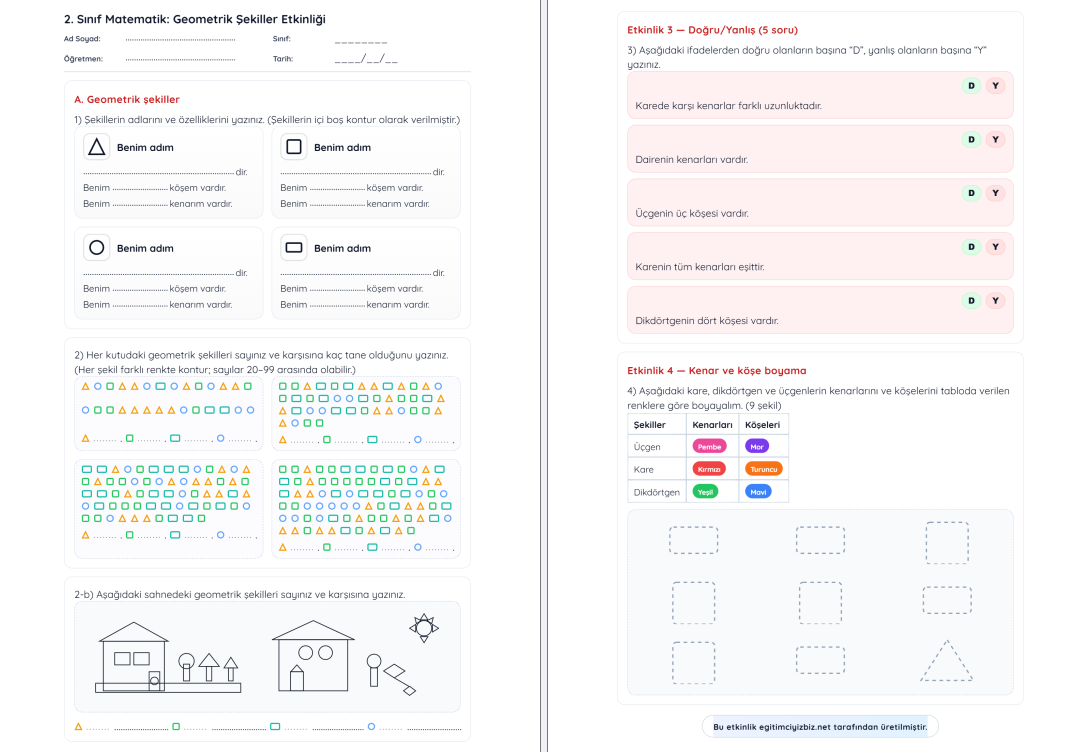Mark 'Dairenin kenarları vardır' as Y
The height and width of the screenshot is (752, 1091).
tap(994, 139)
